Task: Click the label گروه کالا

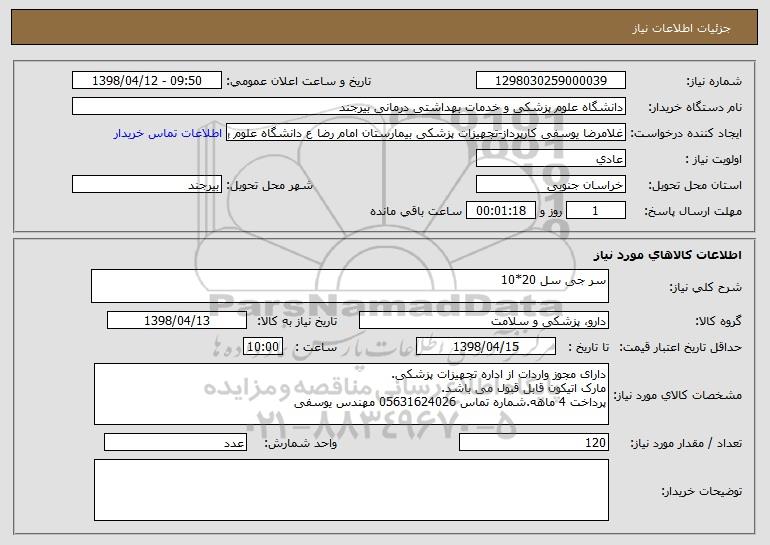Action: (718, 322)
